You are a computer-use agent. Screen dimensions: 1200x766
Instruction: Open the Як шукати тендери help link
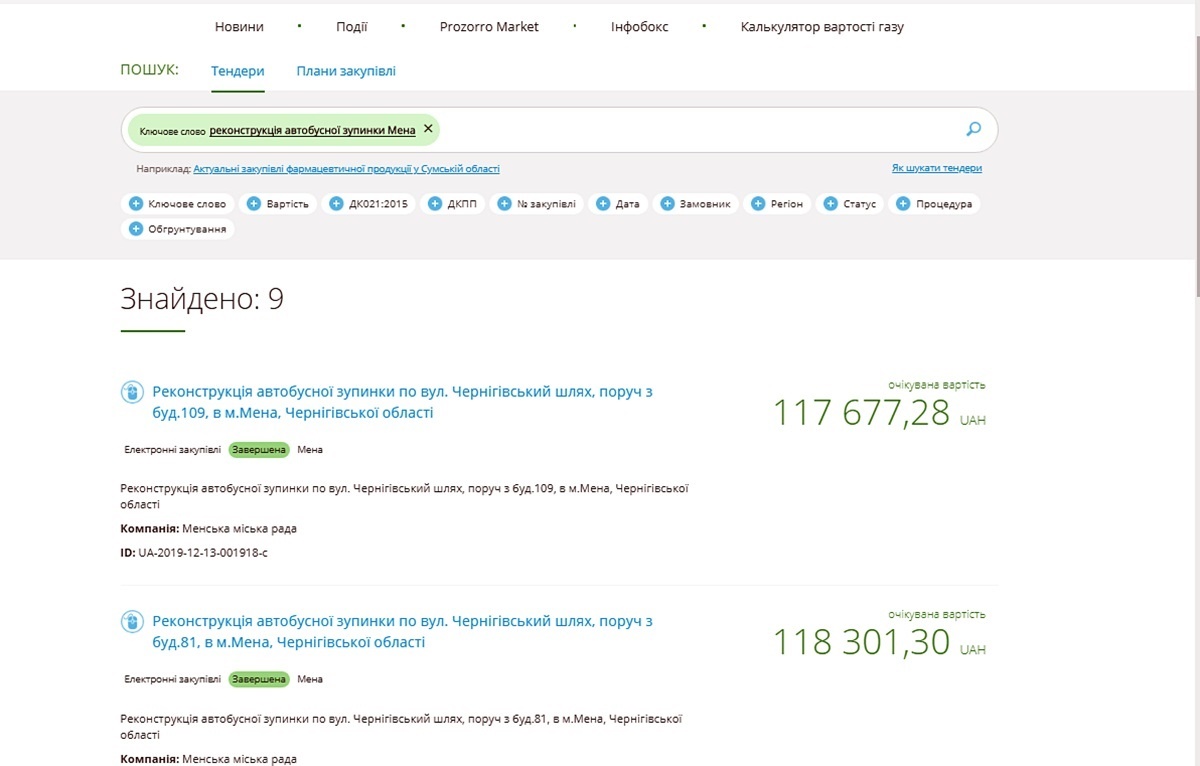936,169
